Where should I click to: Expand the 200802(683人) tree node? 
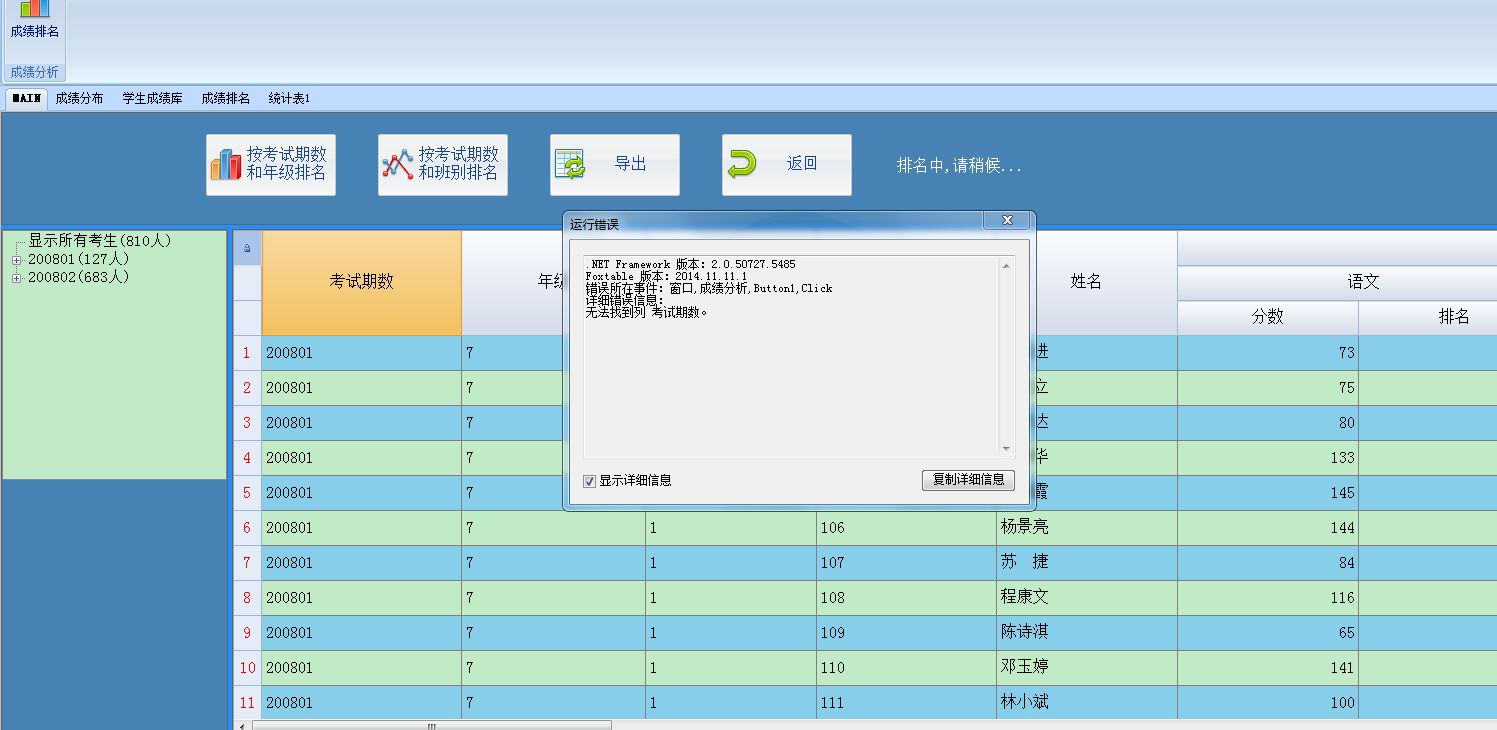16,278
